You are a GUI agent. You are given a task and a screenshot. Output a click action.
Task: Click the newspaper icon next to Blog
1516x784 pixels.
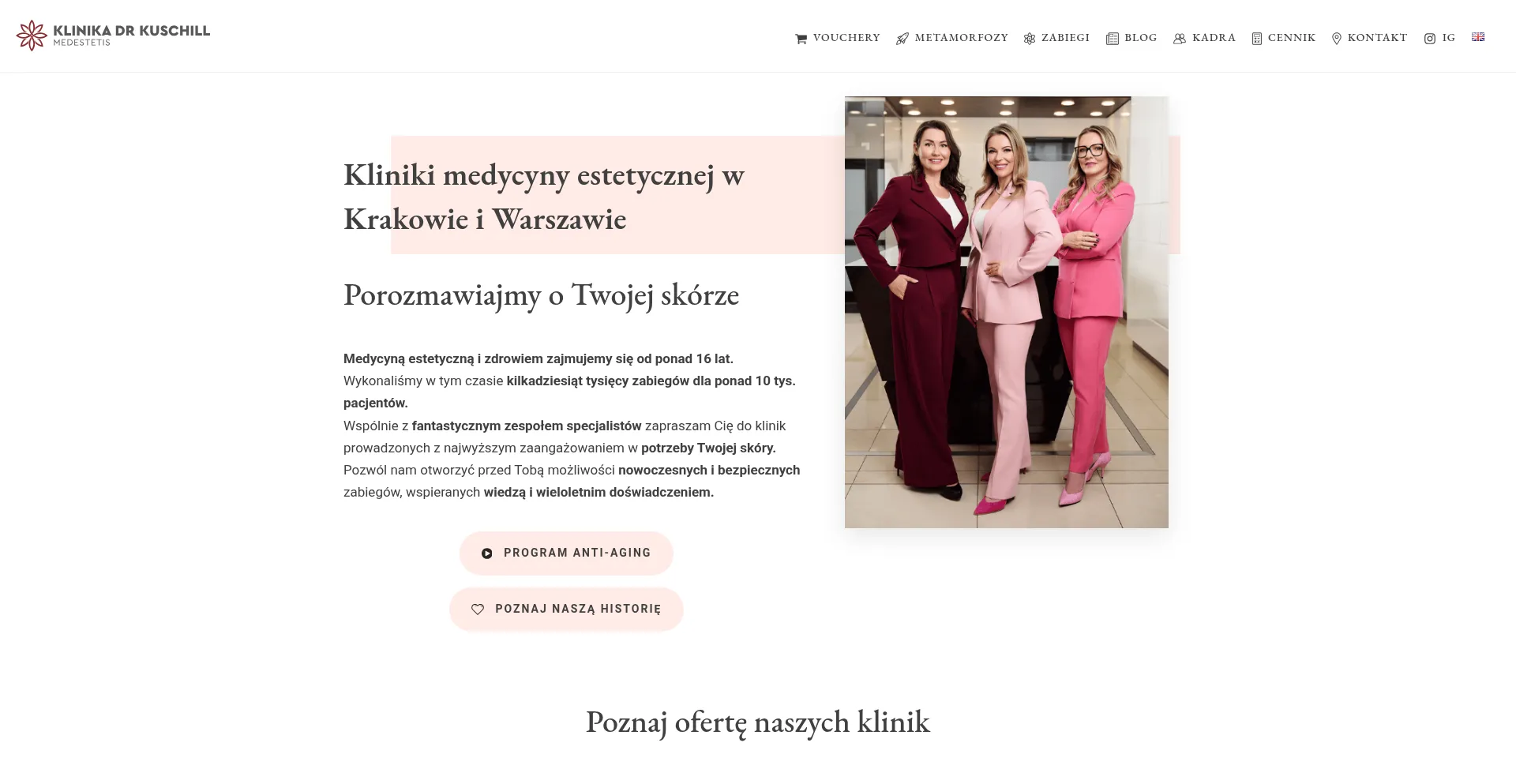coord(1113,39)
